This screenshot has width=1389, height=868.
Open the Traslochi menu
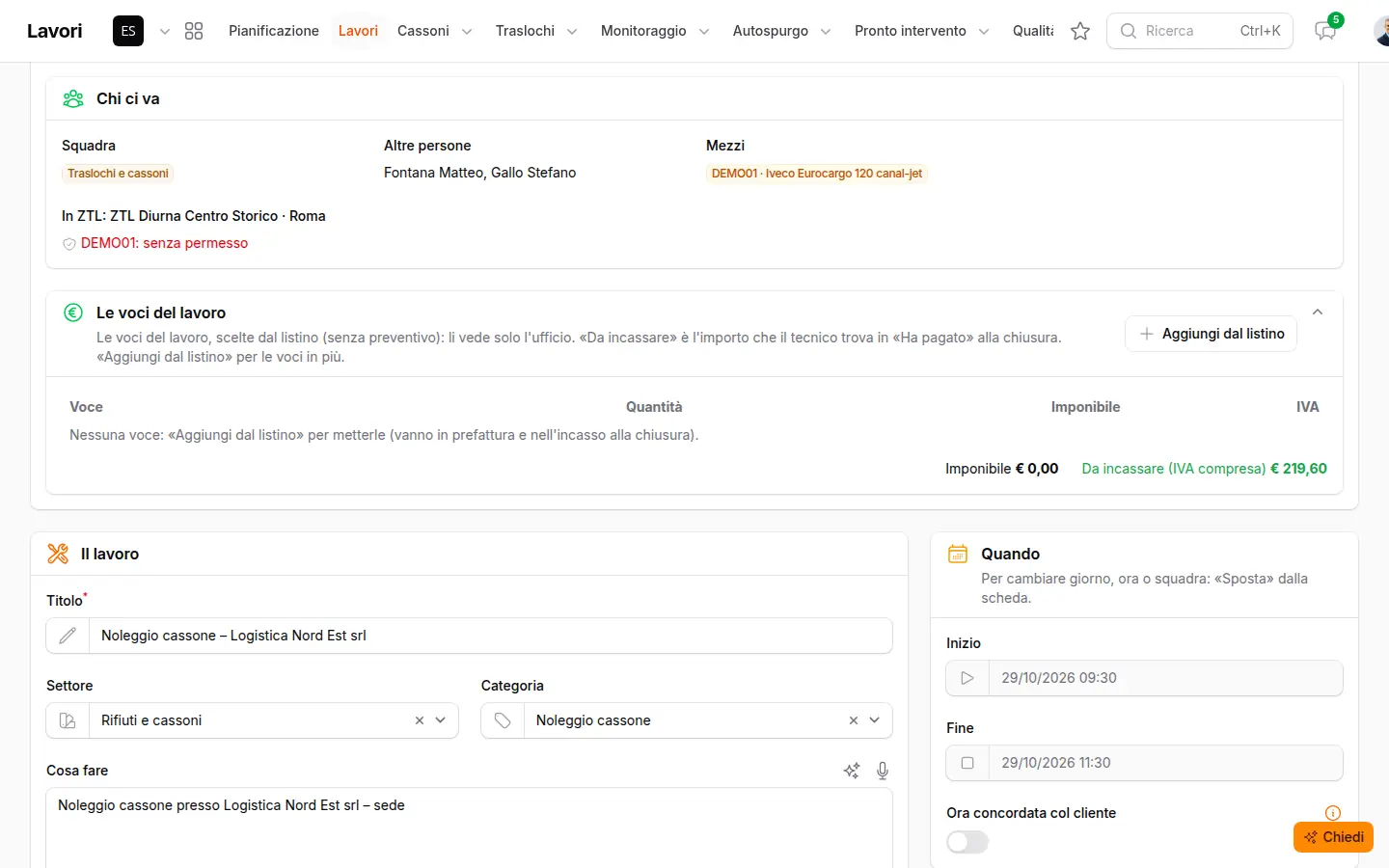pos(536,31)
